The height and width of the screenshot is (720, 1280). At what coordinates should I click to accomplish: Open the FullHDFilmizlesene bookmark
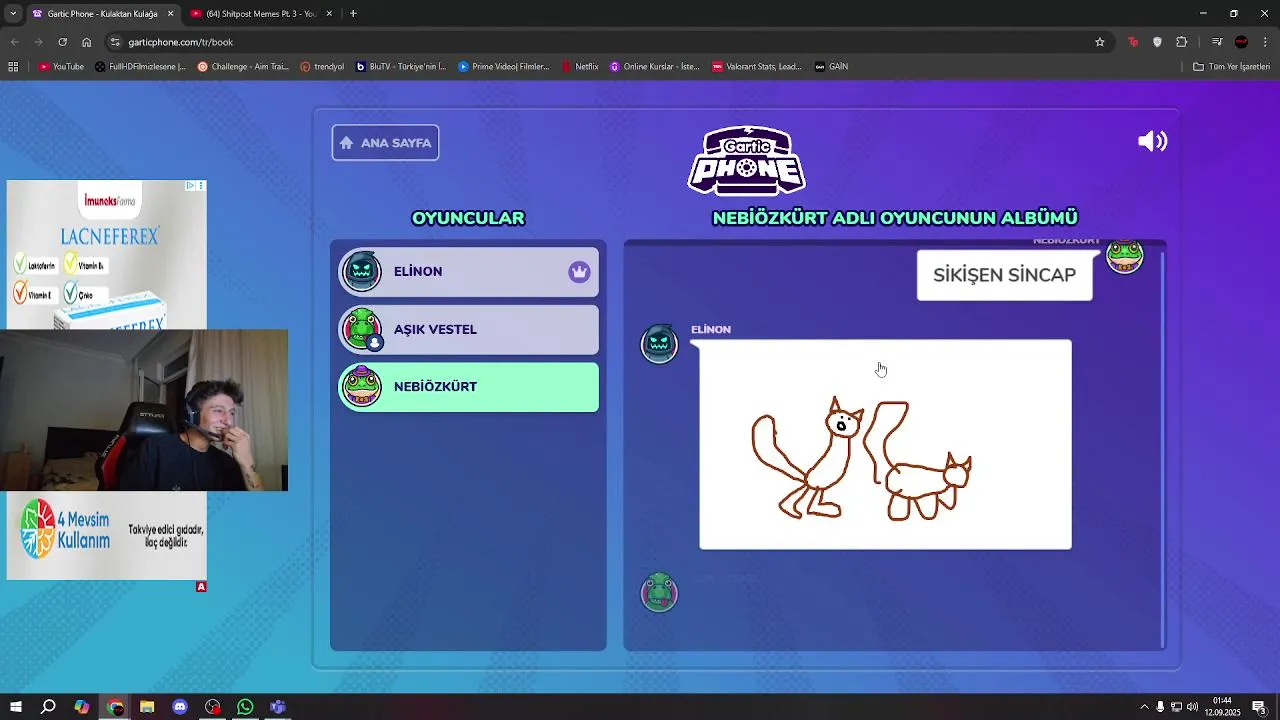140,67
